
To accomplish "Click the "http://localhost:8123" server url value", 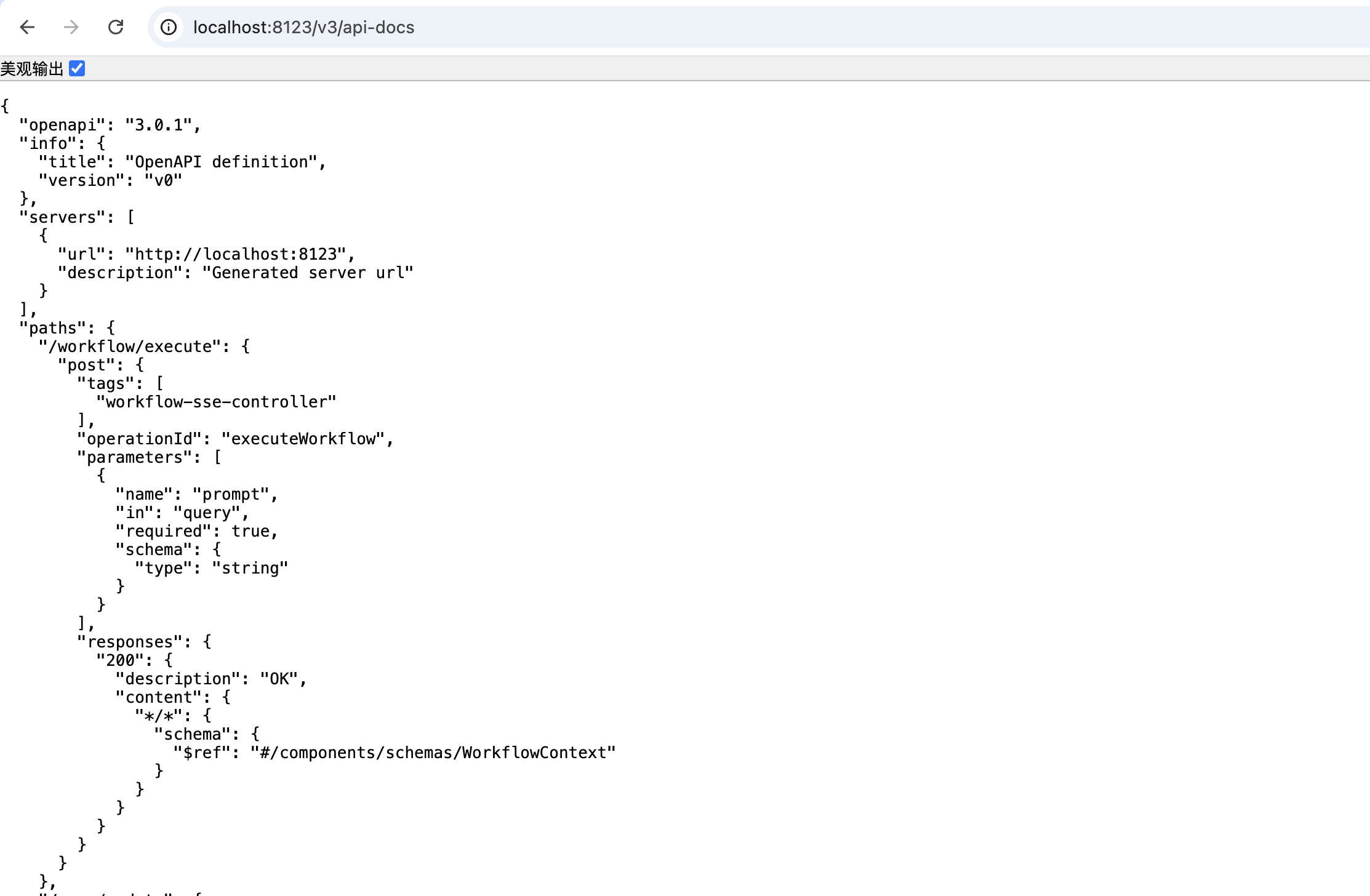I will click(236, 255).
